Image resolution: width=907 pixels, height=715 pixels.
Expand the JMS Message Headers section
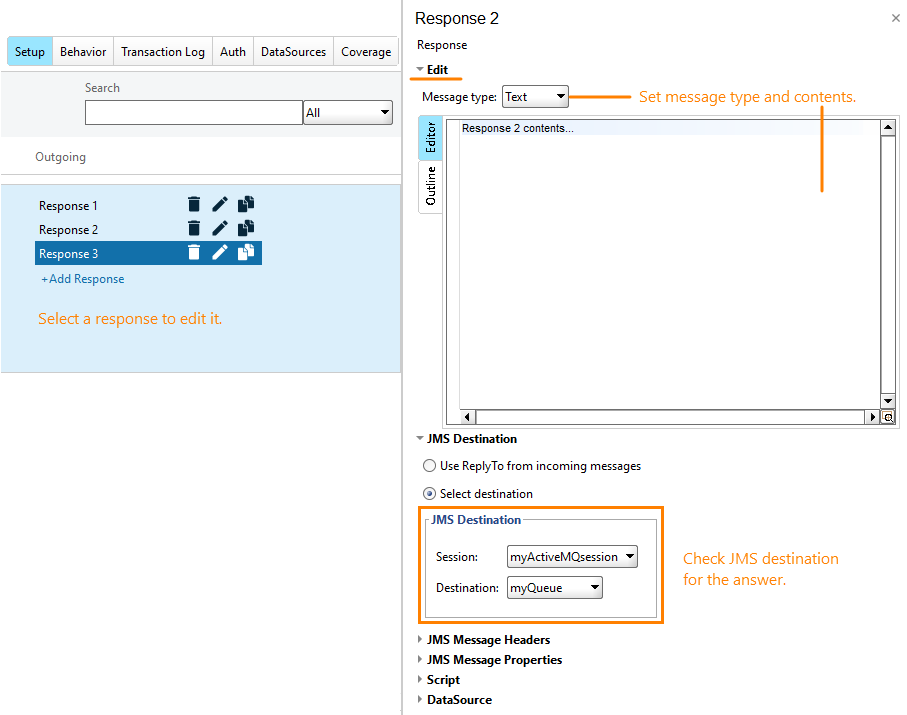click(x=488, y=639)
